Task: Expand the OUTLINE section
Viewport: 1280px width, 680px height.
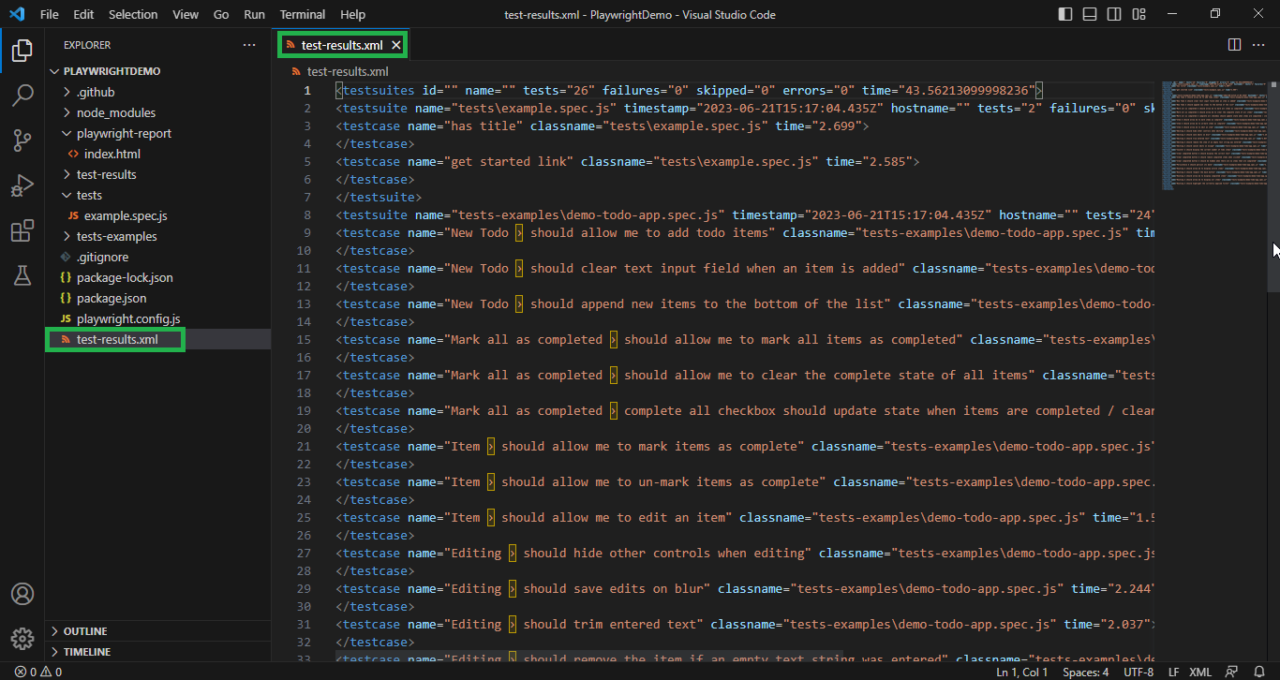Action: [85, 631]
